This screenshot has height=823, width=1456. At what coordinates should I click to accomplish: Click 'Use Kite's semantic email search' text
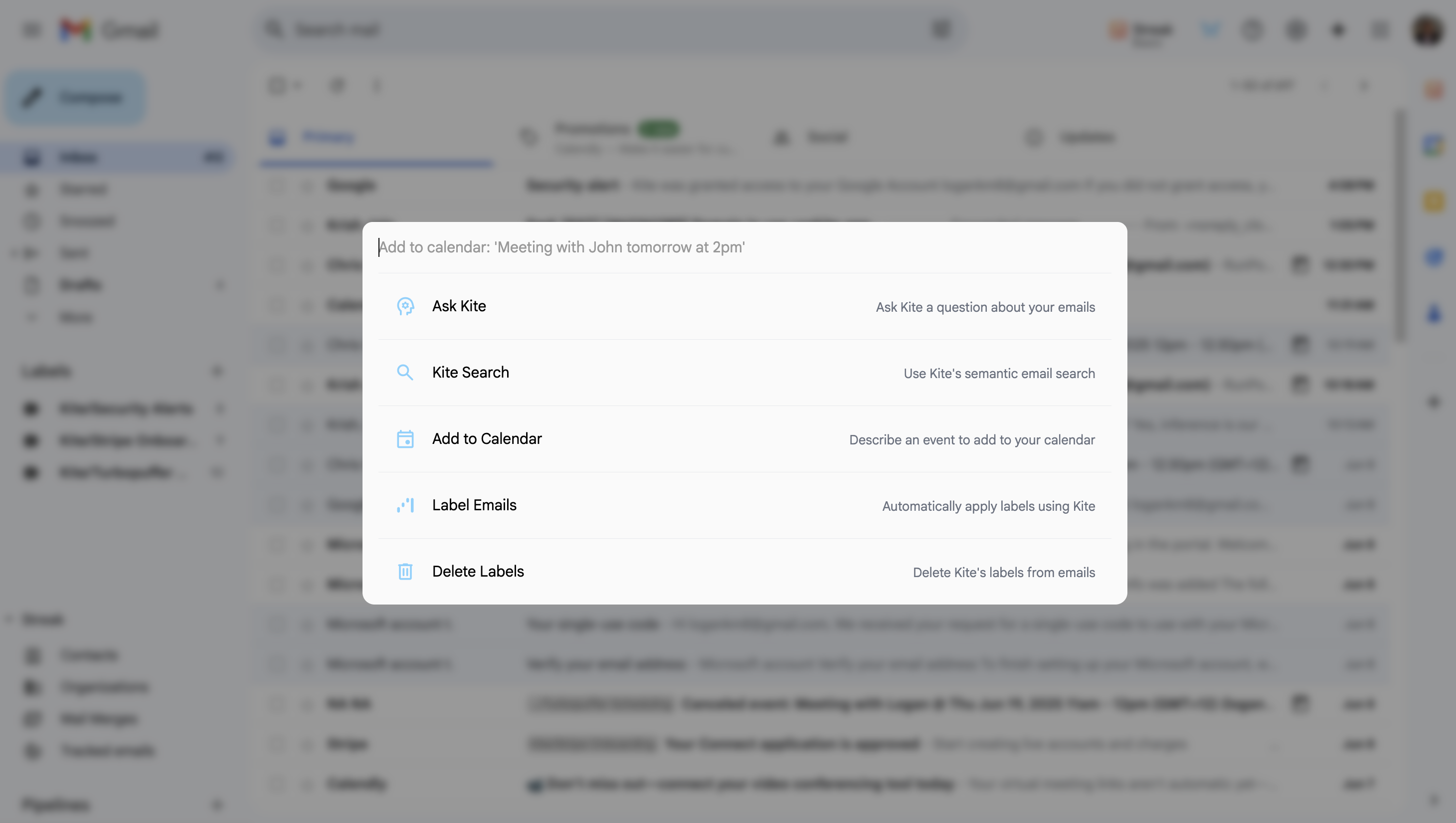coord(999,373)
